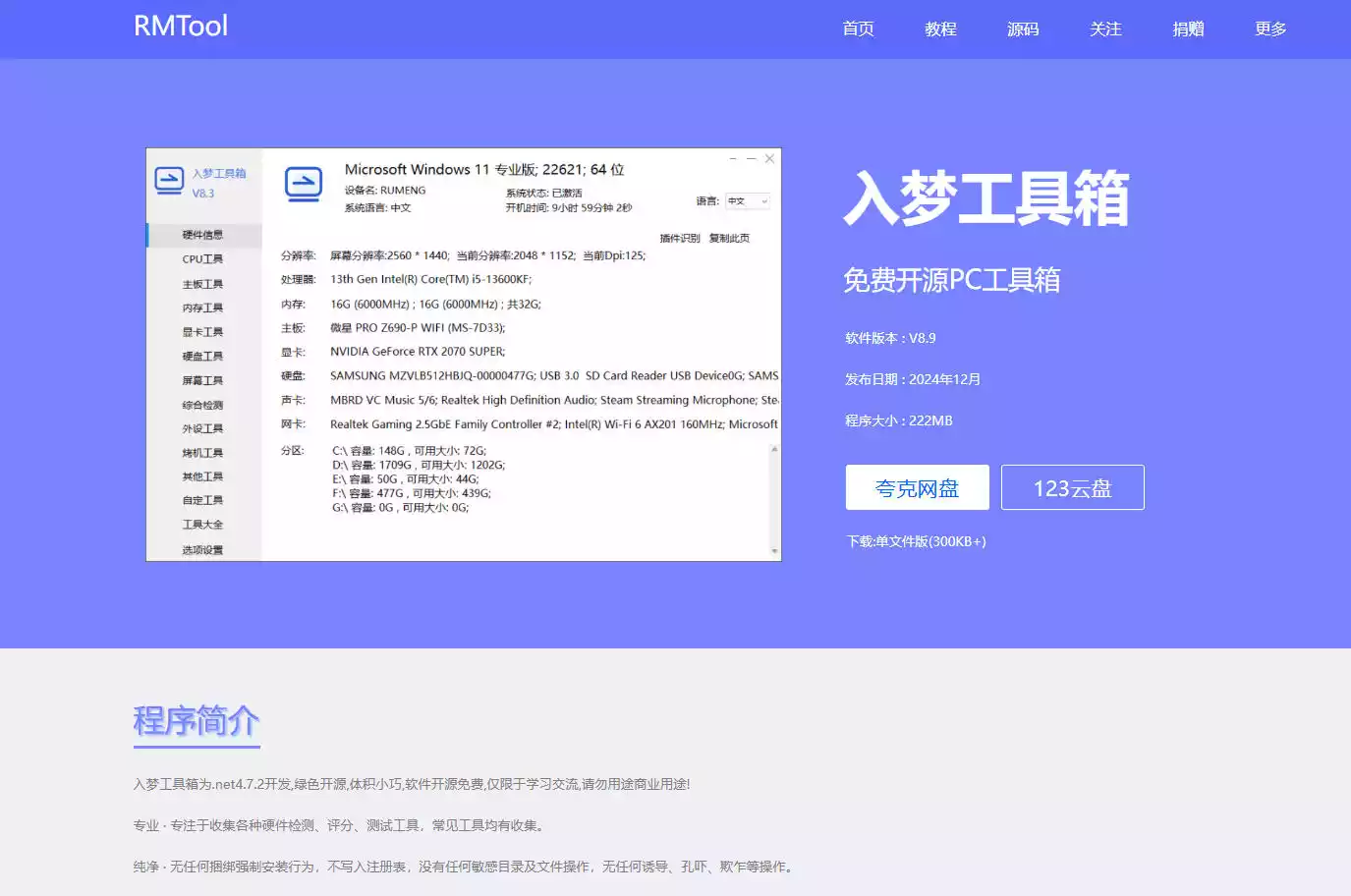Click the 入梦工具箱 main heading
Viewport: 1351px width, 896px height.
986,198
